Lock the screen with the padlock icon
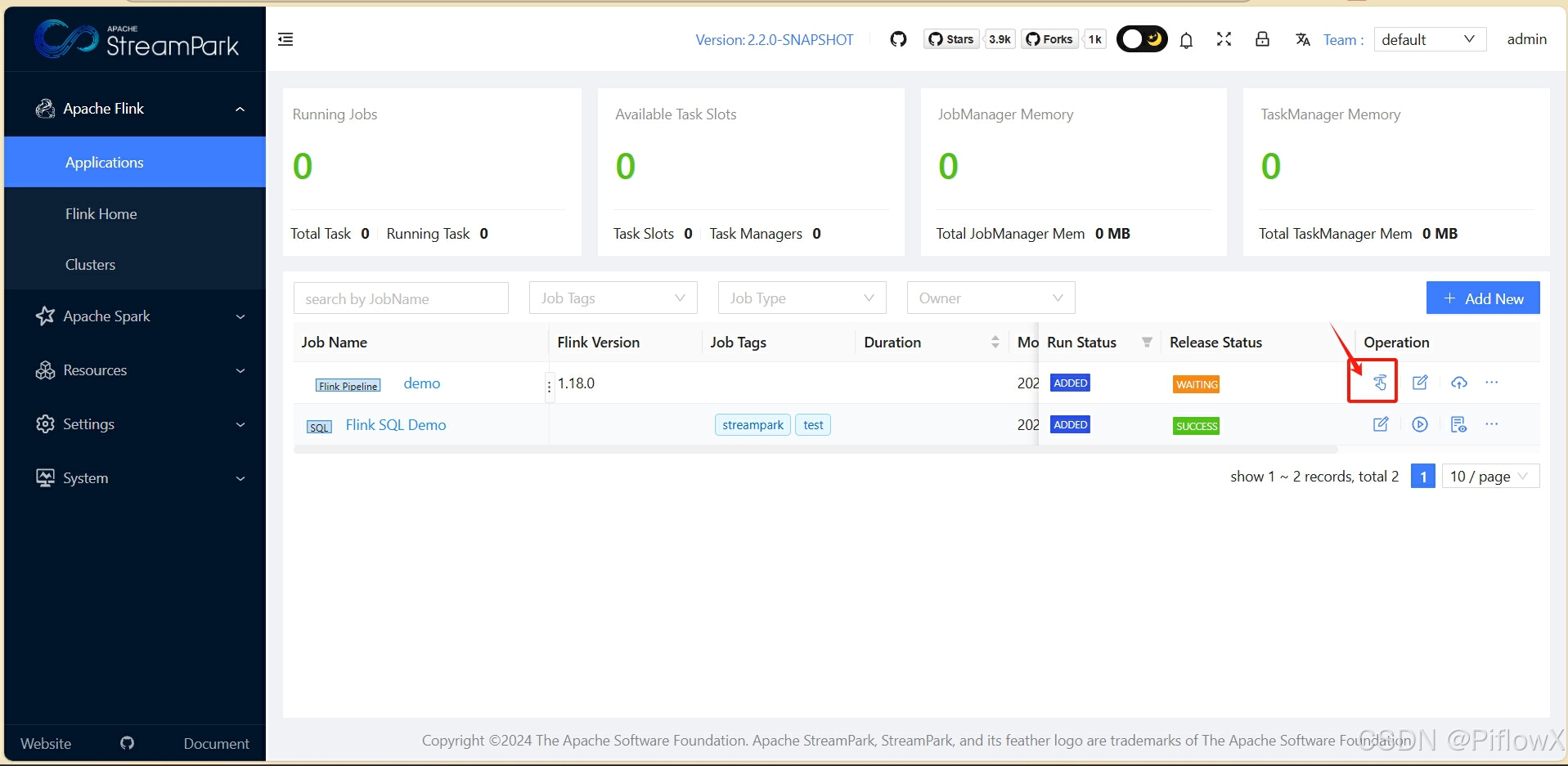Image resolution: width=1568 pixels, height=766 pixels. click(1262, 39)
